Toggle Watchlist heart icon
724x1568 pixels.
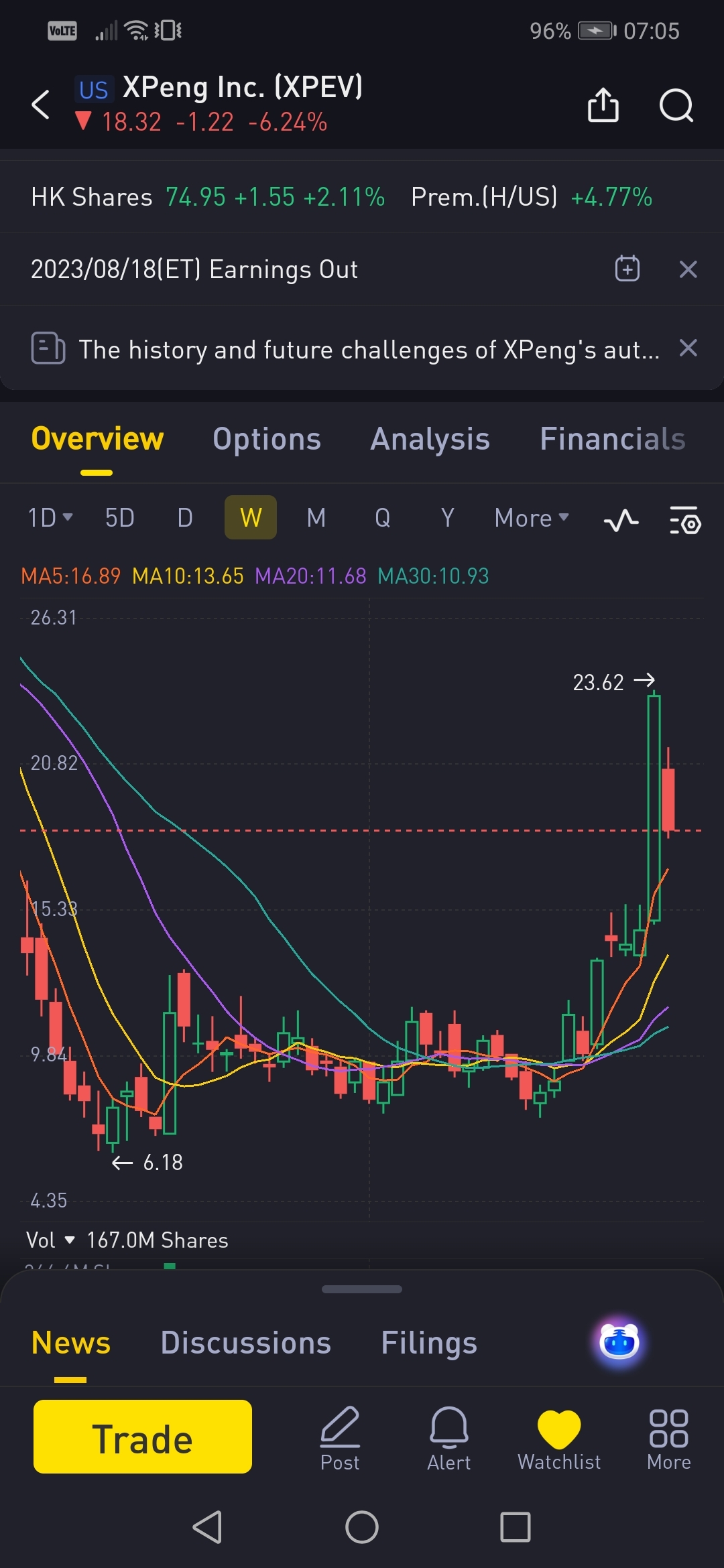[x=559, y=1439]
